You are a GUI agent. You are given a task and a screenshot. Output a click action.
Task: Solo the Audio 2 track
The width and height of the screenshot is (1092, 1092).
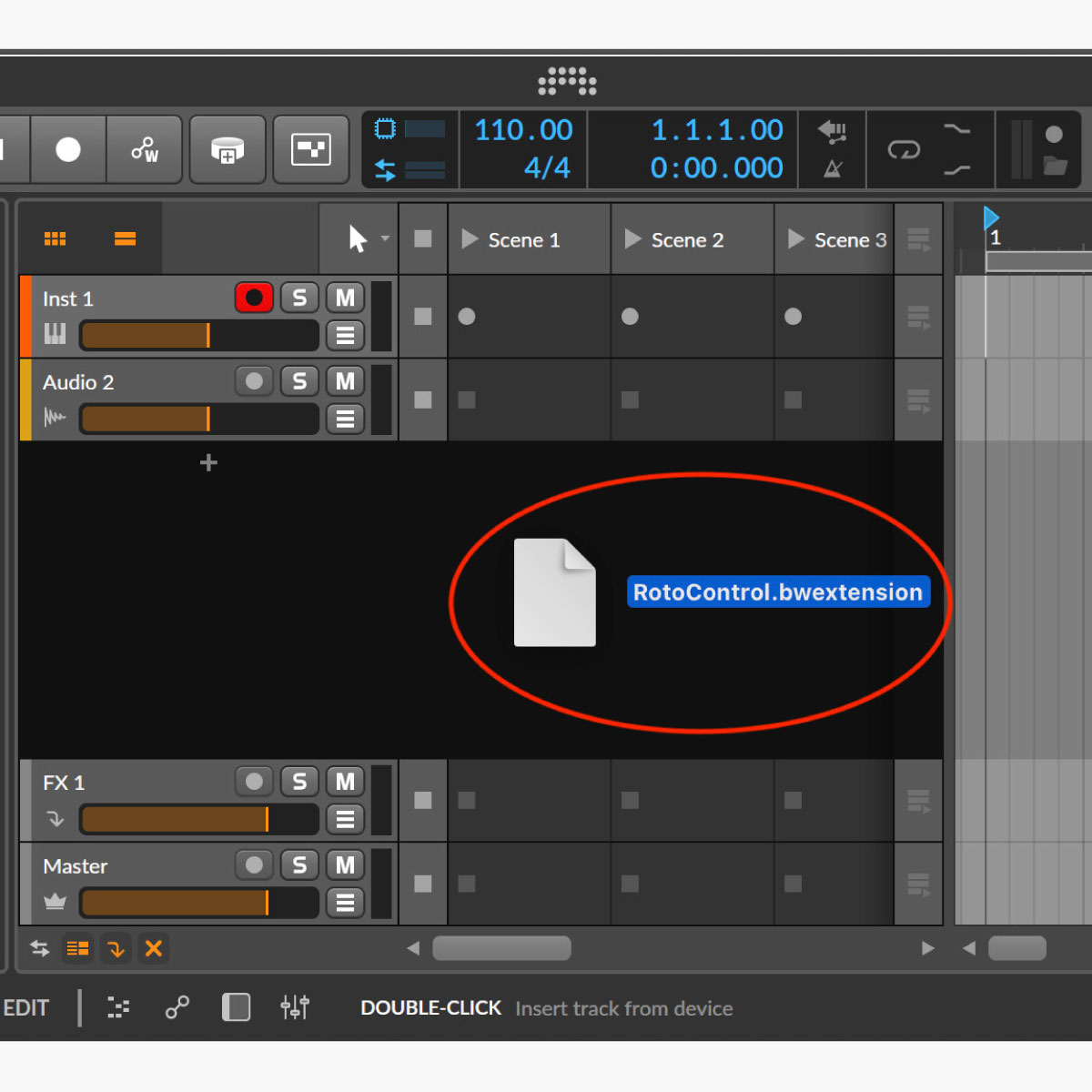pos(299,381)
